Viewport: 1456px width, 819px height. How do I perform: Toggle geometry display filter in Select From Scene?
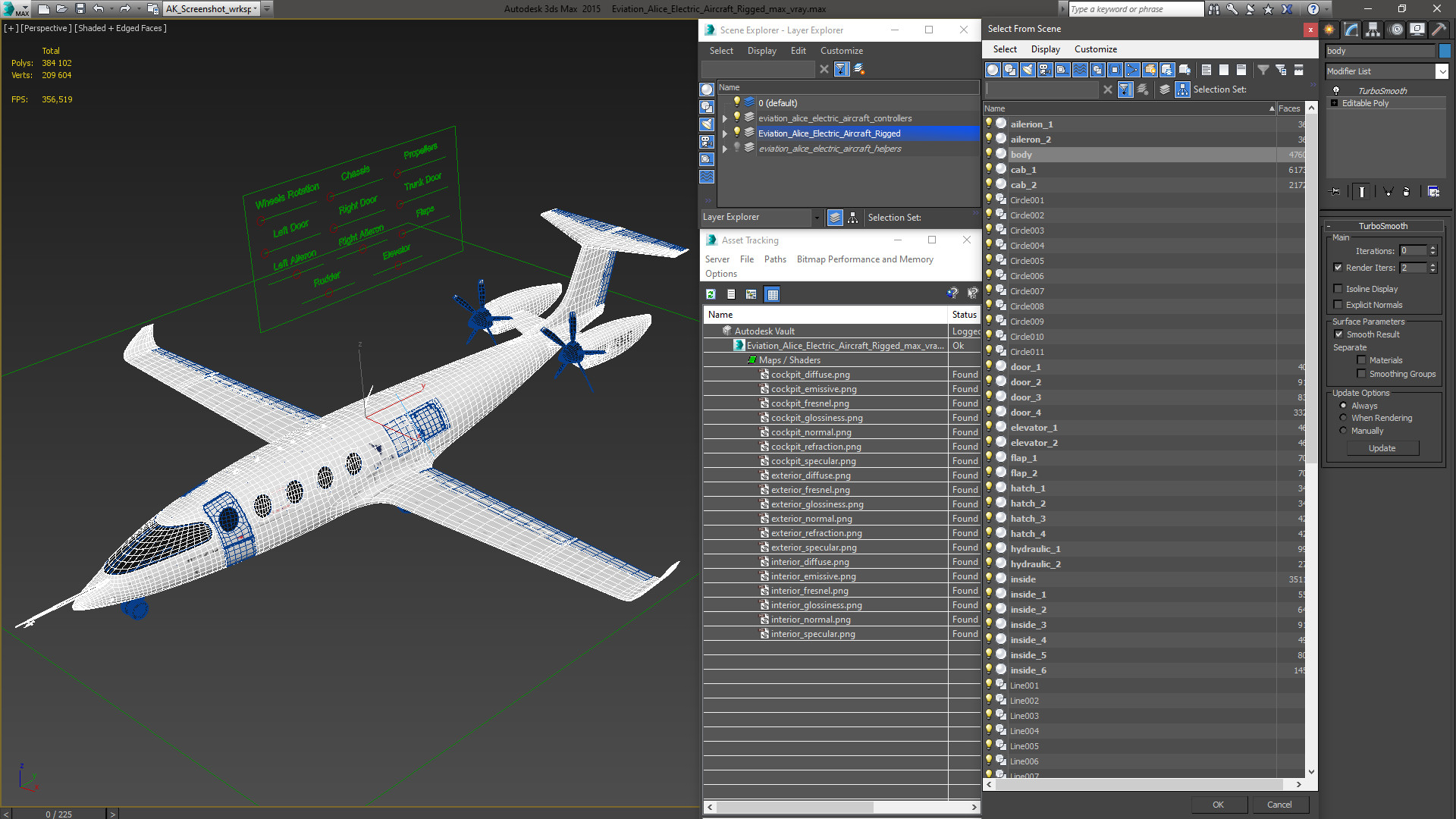point(993,70)
